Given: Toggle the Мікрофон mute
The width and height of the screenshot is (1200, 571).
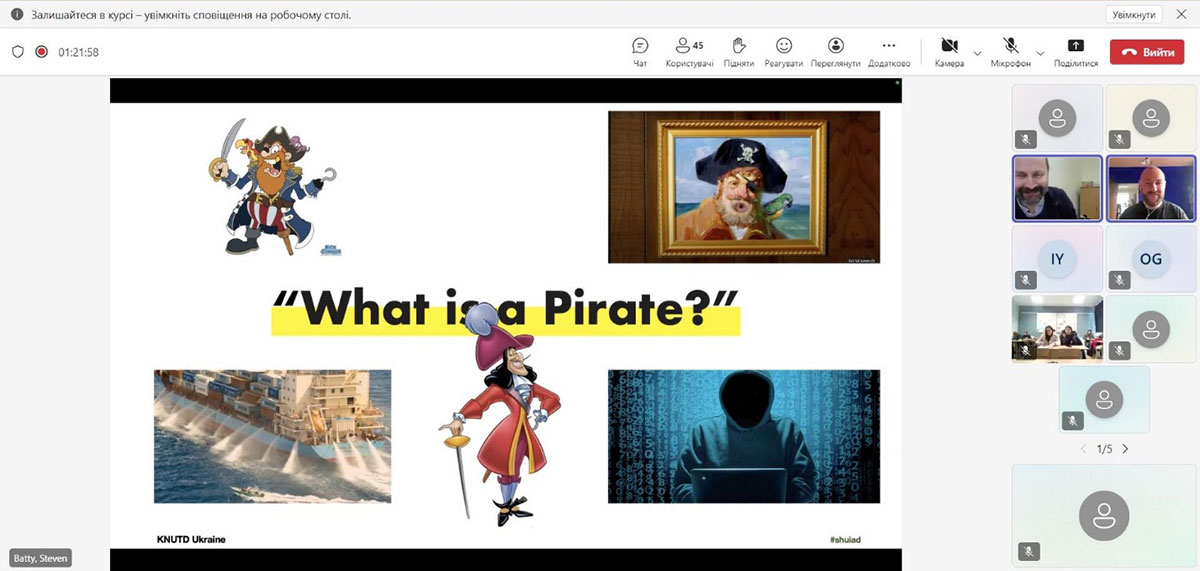Looking at the screenshot, I should click(x=1011, y=52).
